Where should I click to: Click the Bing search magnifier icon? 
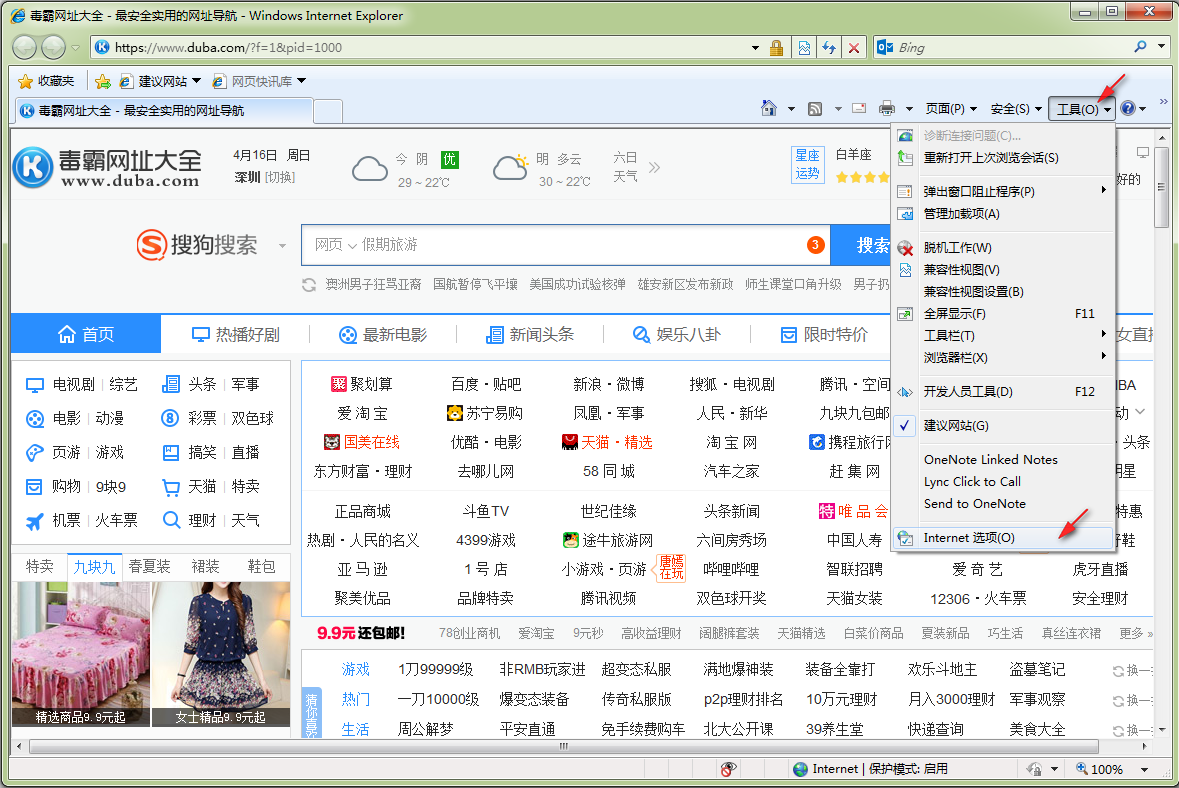pyautogui.click(x=1141, y=47)
